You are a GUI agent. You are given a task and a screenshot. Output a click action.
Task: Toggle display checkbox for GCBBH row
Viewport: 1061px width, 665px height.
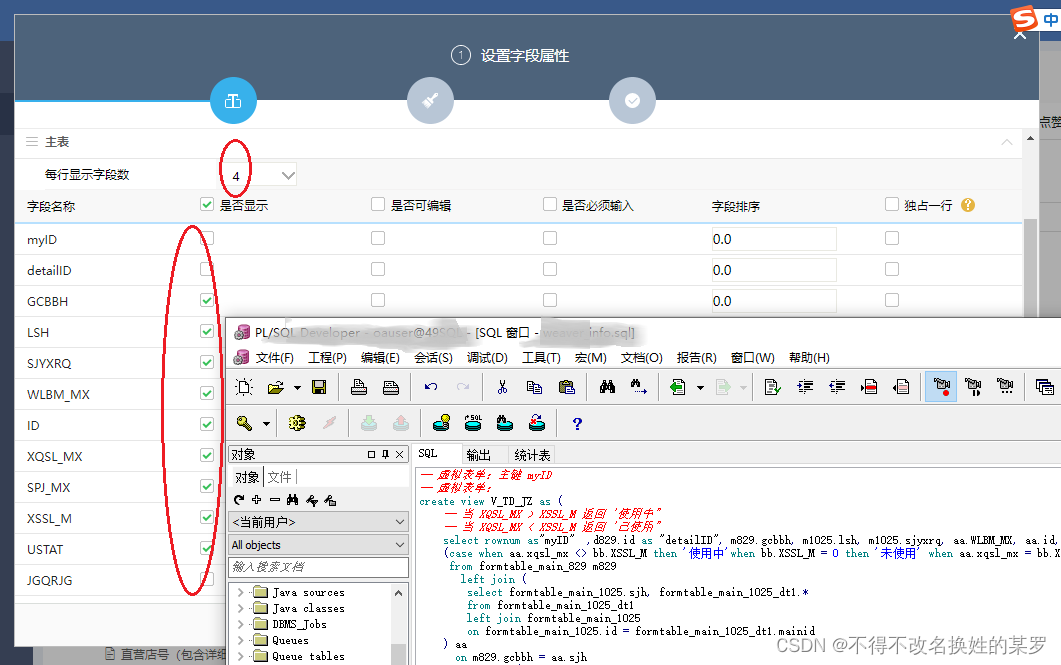point(207,300)
